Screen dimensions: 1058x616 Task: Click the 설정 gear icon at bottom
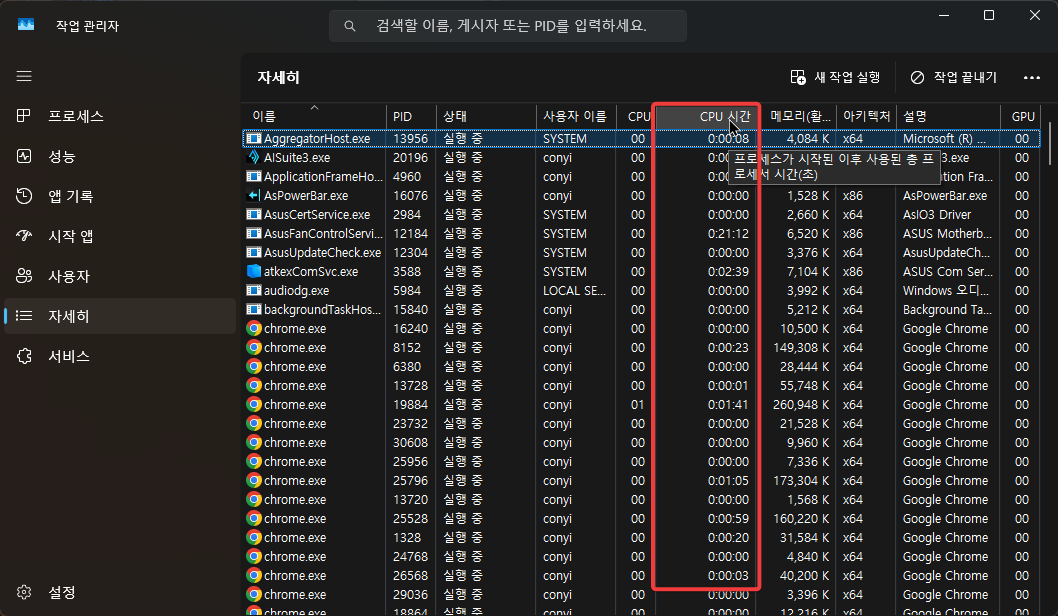pos(24,592)
